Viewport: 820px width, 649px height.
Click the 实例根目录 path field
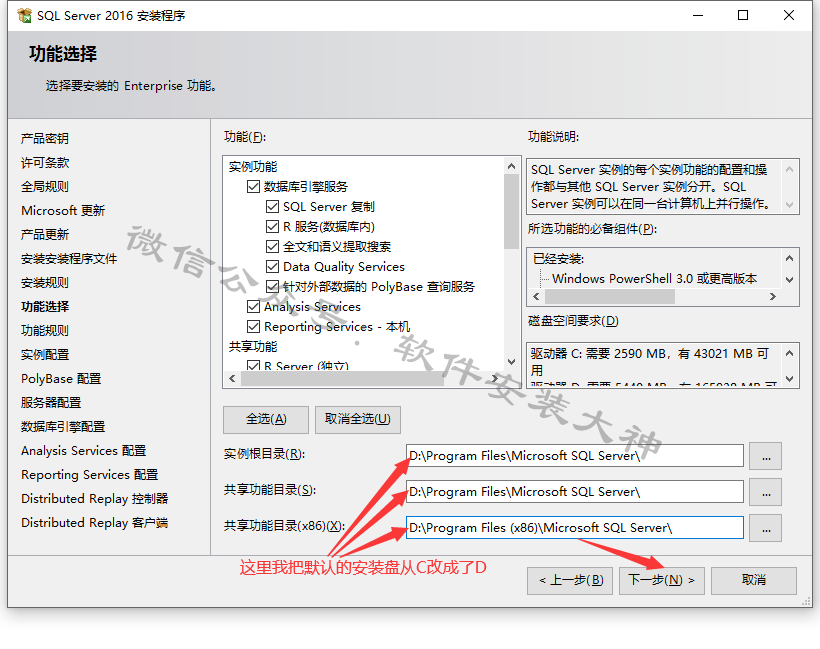pyautogui.click(x=575, y=456)
